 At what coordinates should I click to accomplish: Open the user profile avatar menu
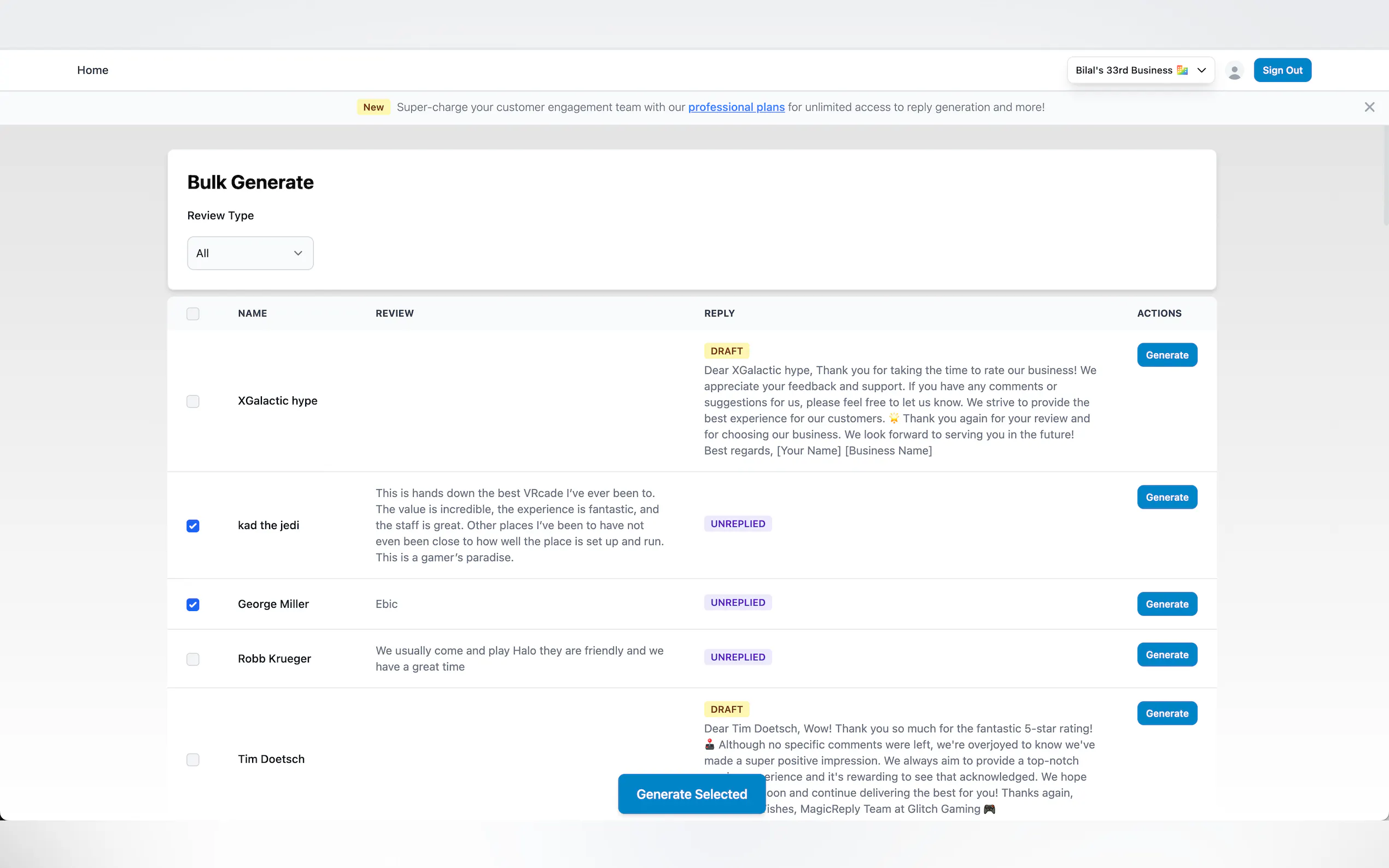pyautogui.click(x=1235, y=70)
